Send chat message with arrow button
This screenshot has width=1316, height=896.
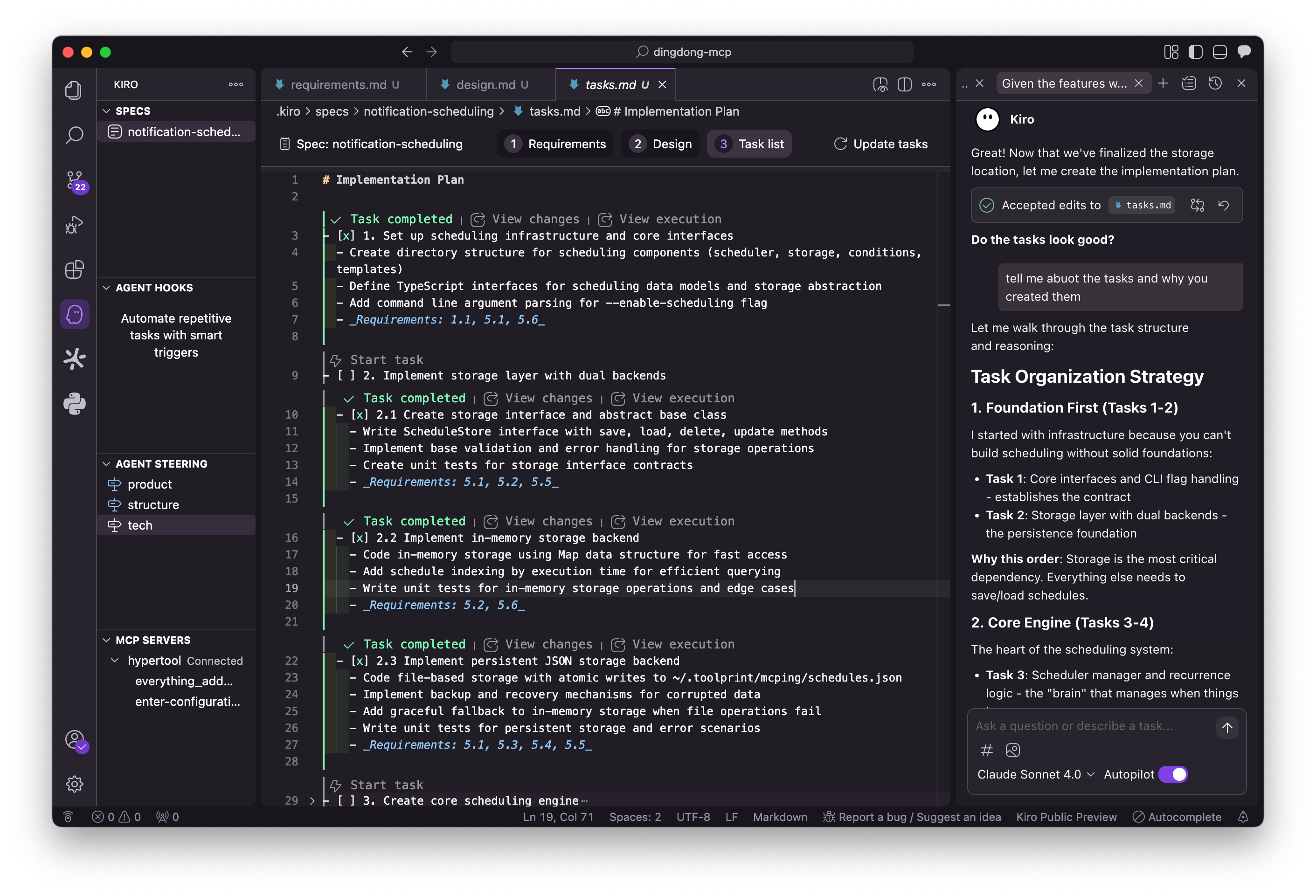pyautogui.click(x=1226, y=727)
